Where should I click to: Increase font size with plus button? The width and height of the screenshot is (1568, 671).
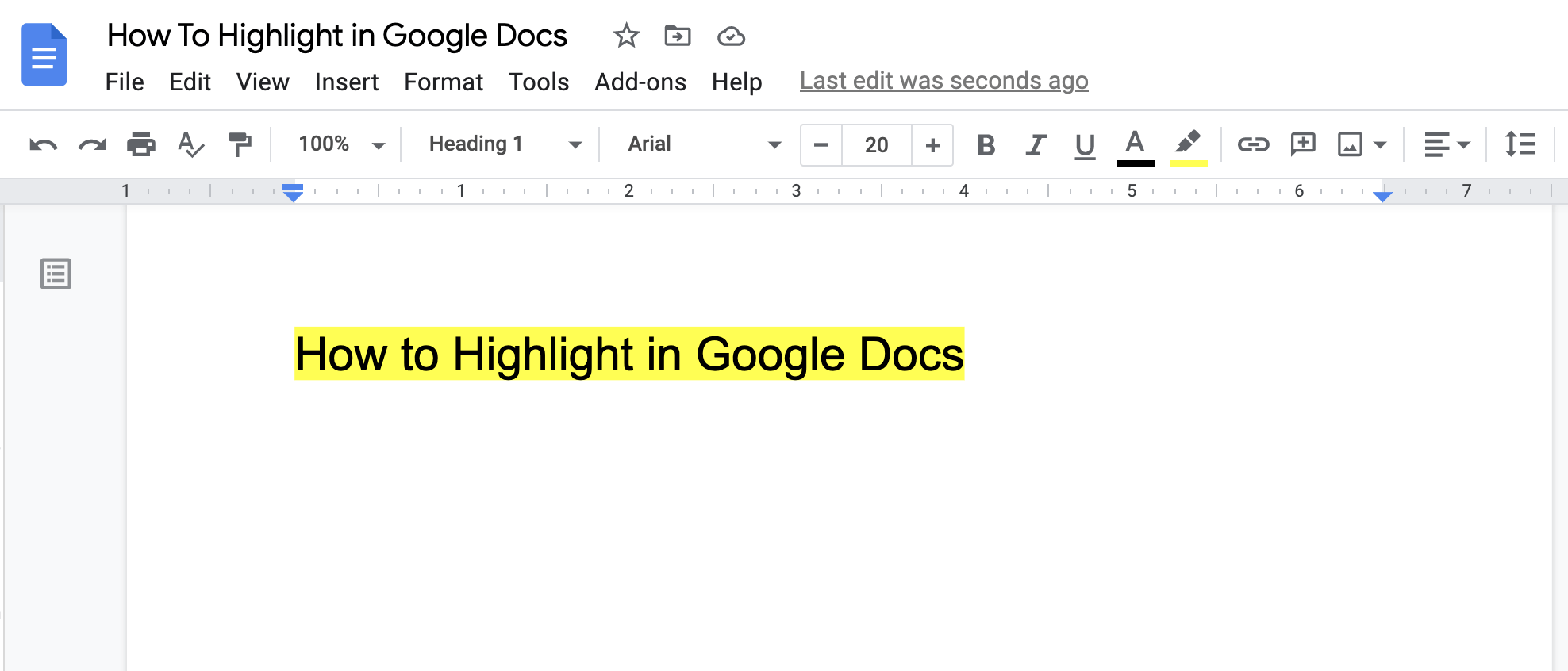932,145
